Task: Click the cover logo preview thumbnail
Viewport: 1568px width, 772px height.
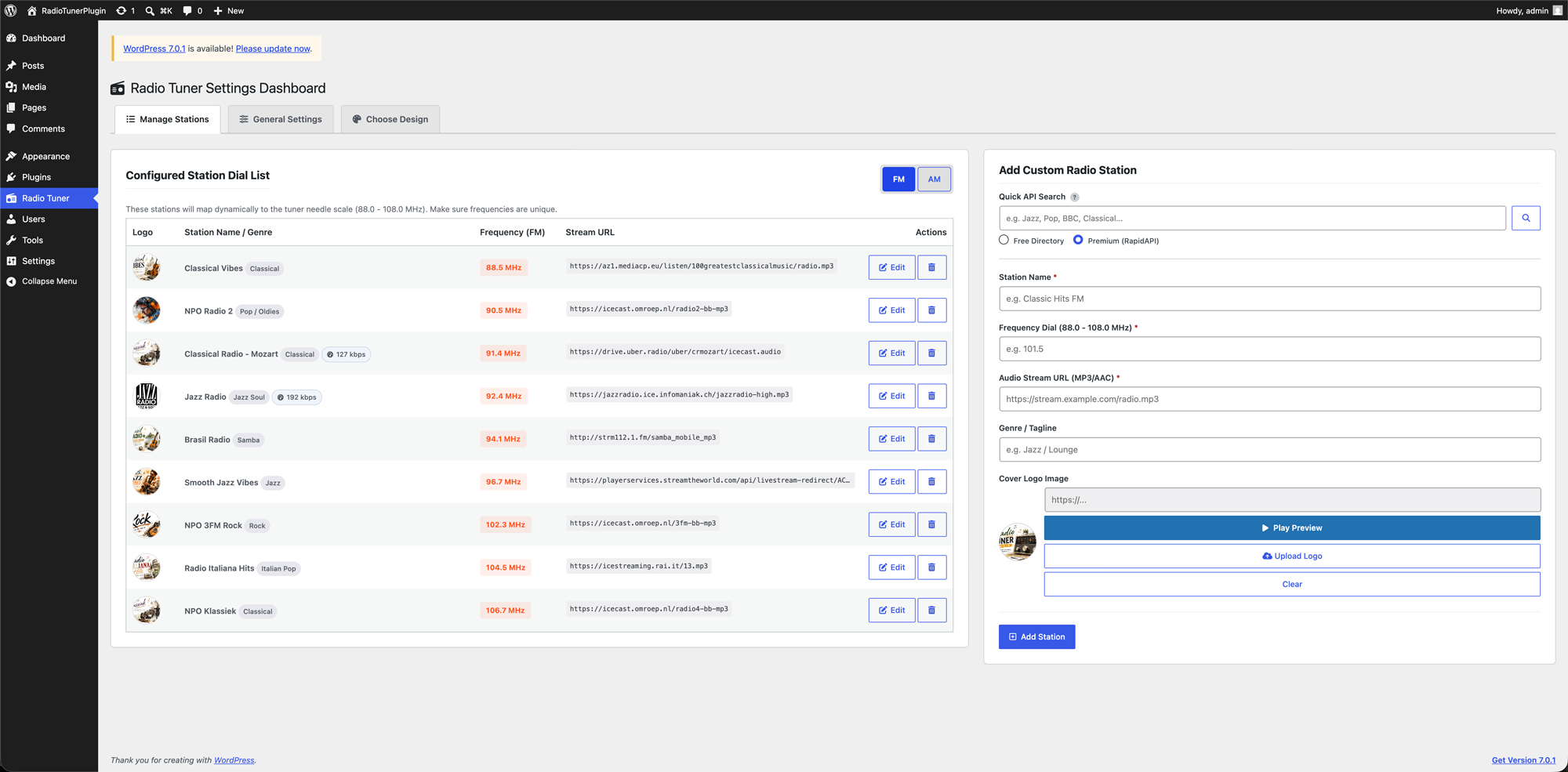Action: (x=1018, y=542)
